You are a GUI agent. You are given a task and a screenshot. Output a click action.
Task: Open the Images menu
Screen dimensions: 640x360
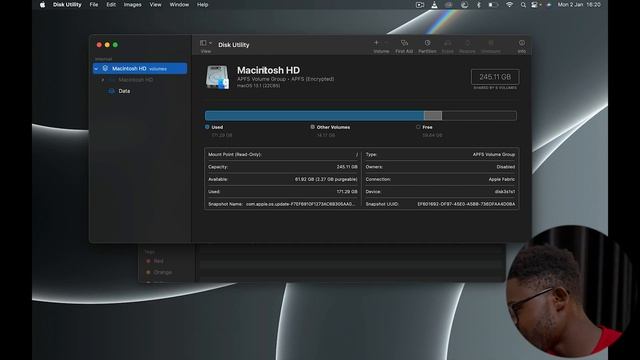click(x=132, y=5)
